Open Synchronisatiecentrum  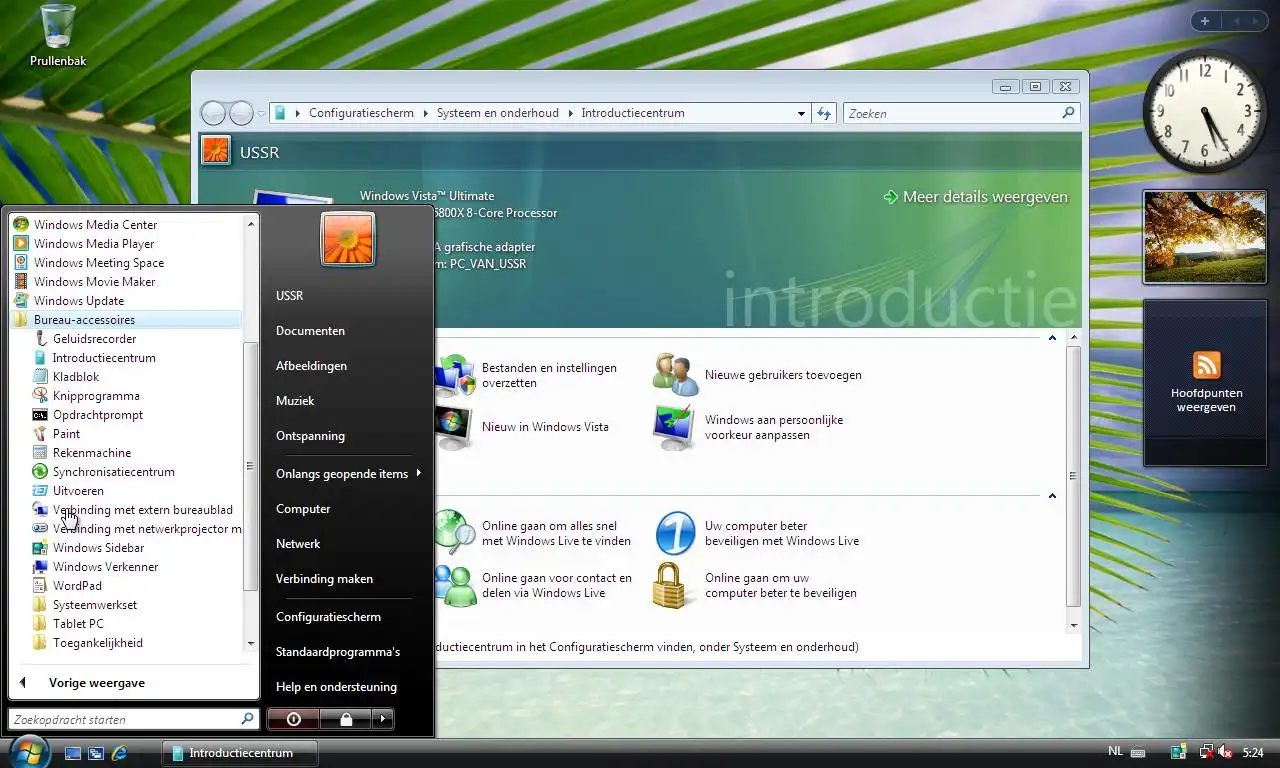click(104, 472)
